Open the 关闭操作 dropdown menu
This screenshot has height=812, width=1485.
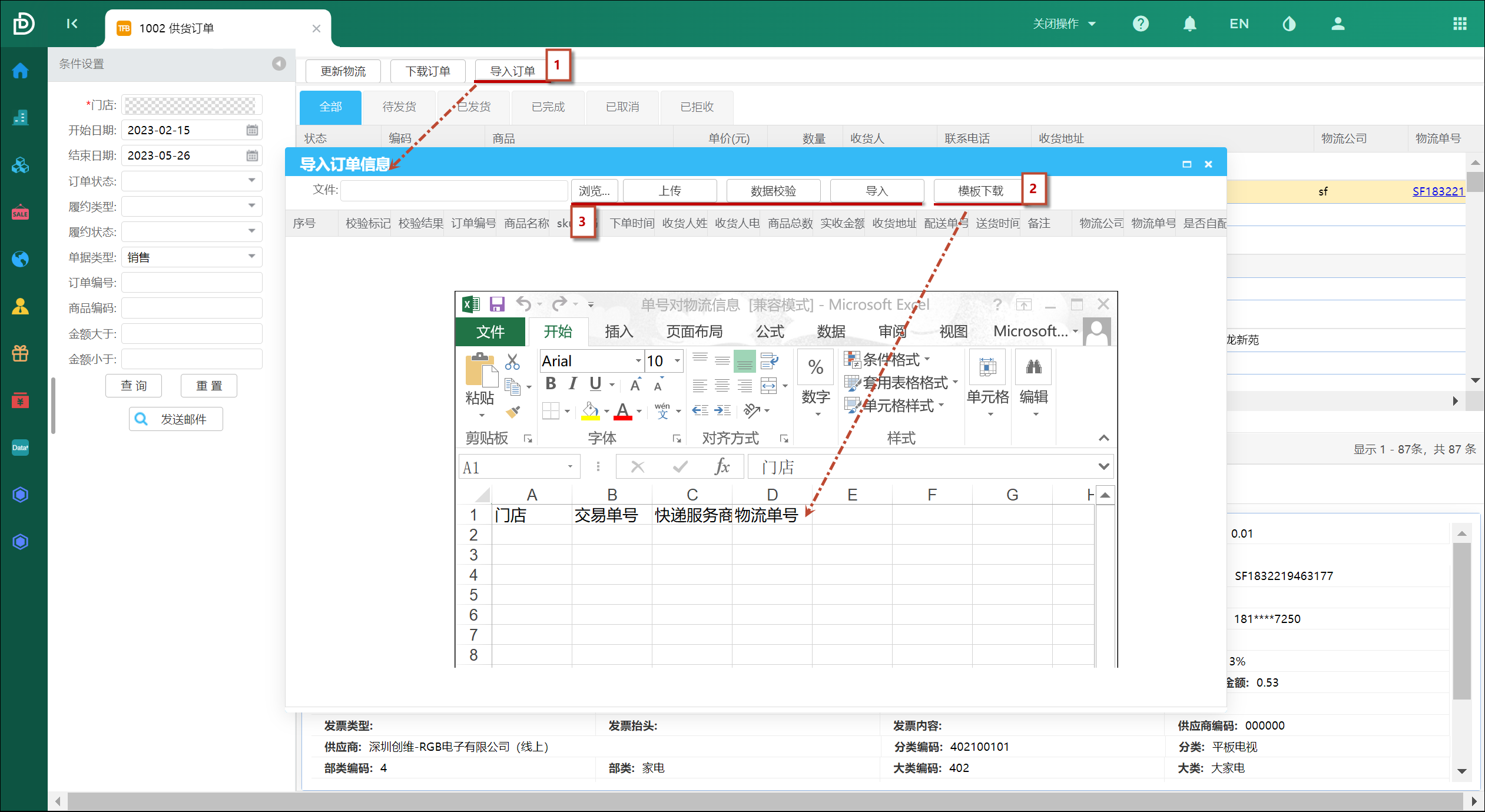point(1065,24)
